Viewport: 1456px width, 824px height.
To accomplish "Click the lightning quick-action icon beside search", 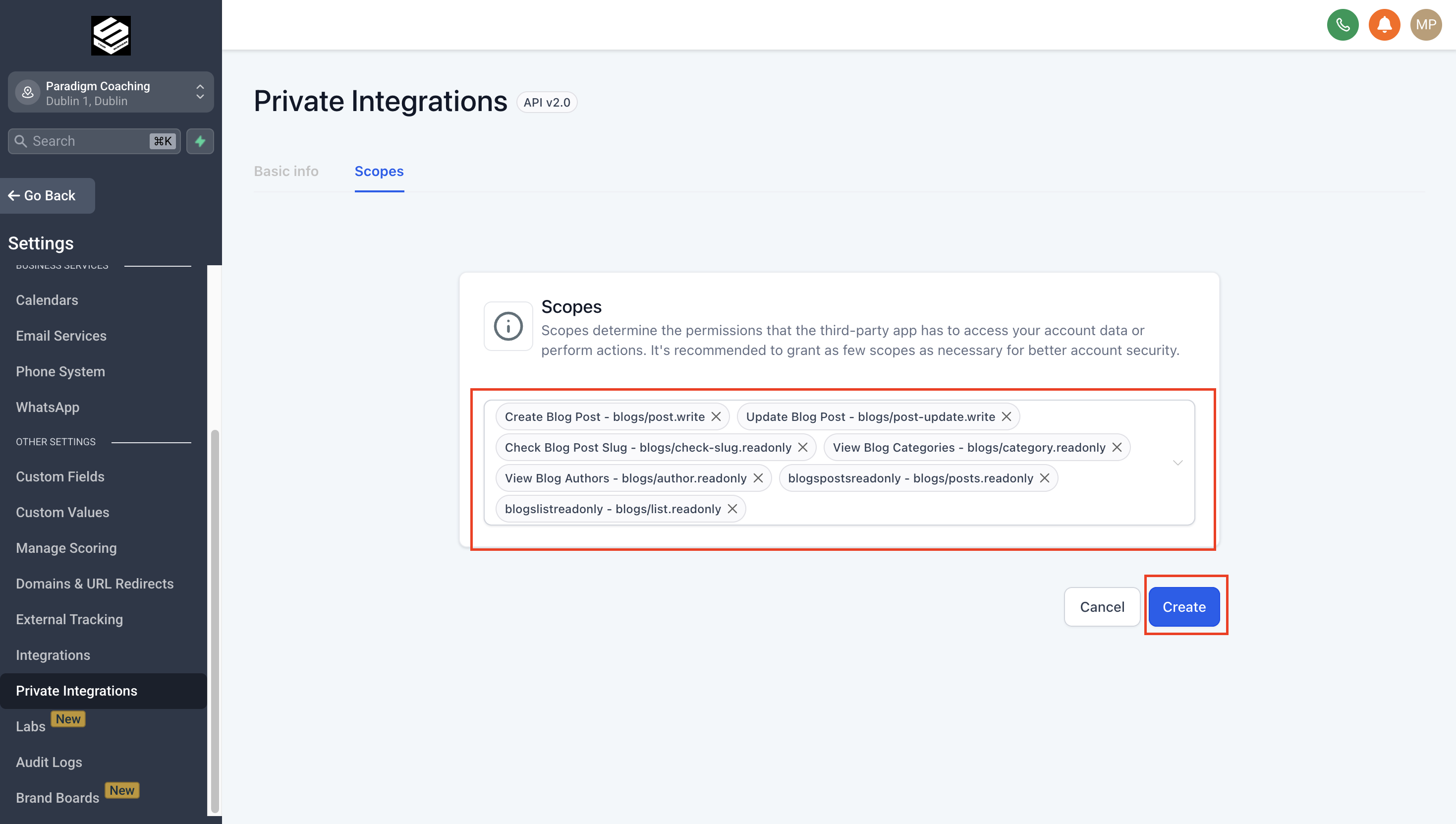I will point(200,141).
